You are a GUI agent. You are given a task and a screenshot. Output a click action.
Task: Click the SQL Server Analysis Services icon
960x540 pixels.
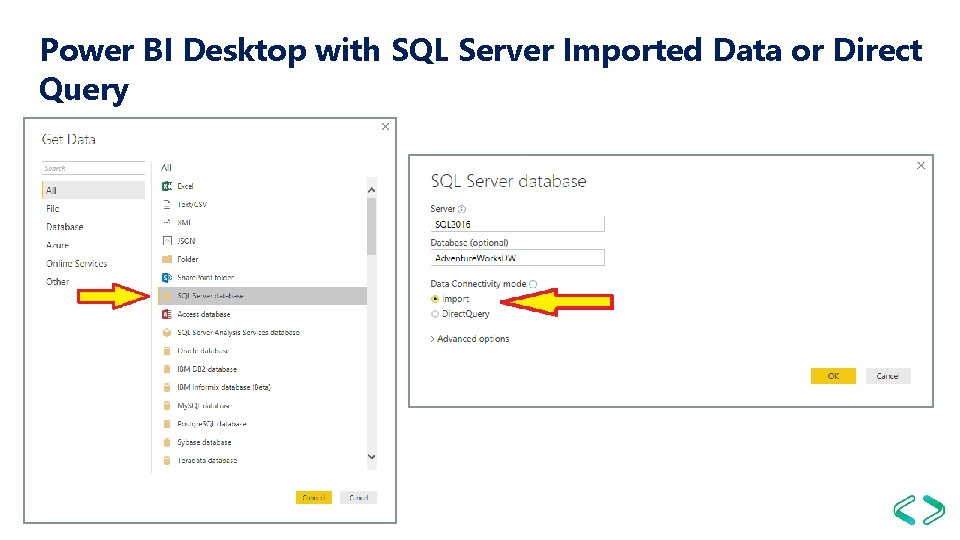coord(167,332)
